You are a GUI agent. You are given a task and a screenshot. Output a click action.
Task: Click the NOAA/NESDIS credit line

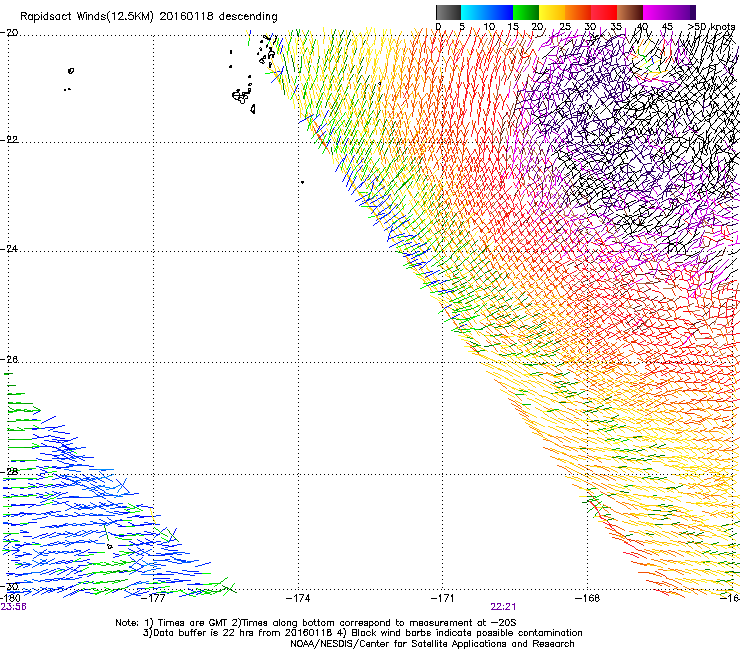[x=432, y=644]
